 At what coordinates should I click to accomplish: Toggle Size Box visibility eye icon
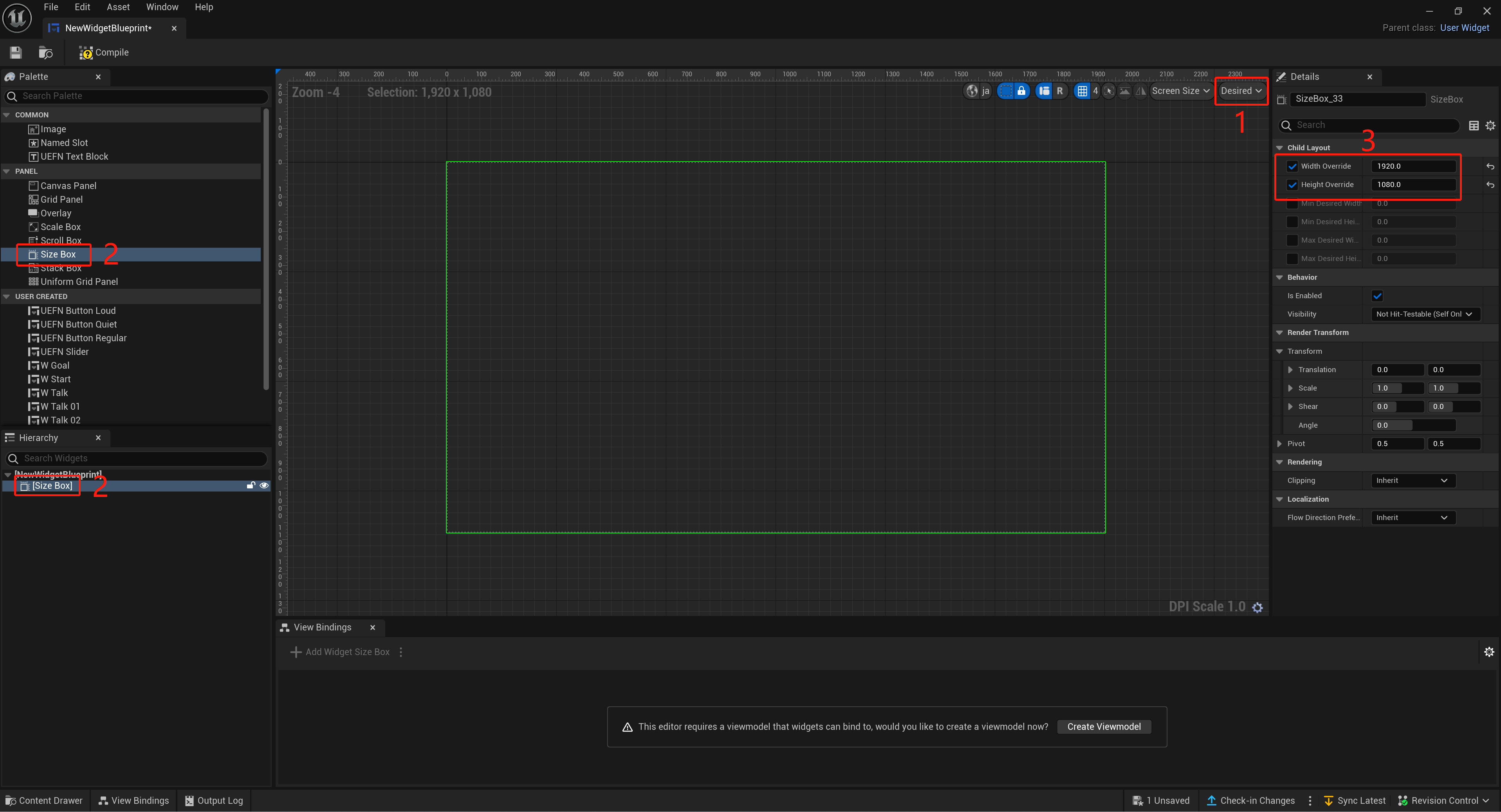[264, 485]
